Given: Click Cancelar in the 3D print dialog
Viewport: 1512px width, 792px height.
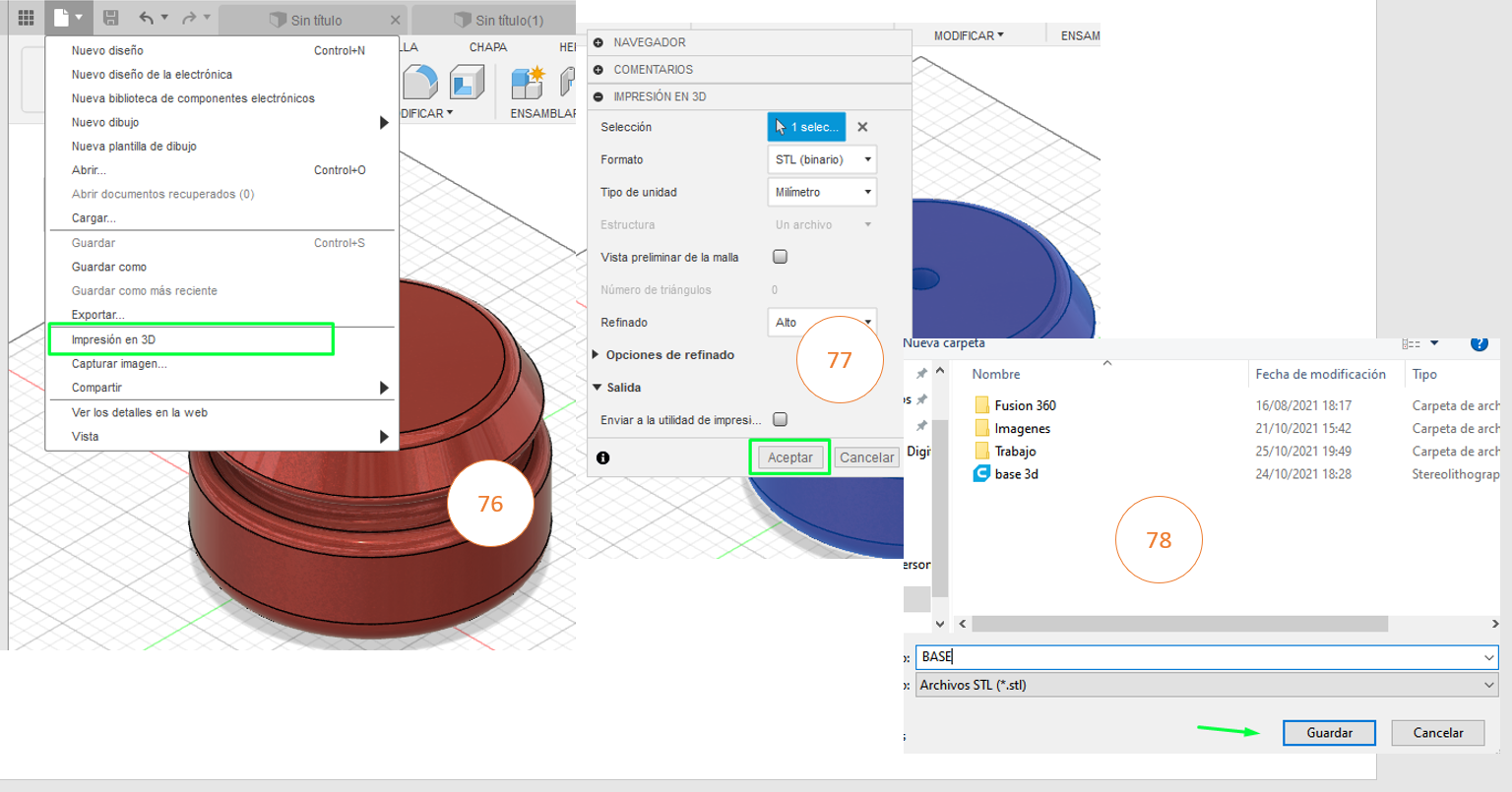Looking at the screenshot, I should click(867, 457).
